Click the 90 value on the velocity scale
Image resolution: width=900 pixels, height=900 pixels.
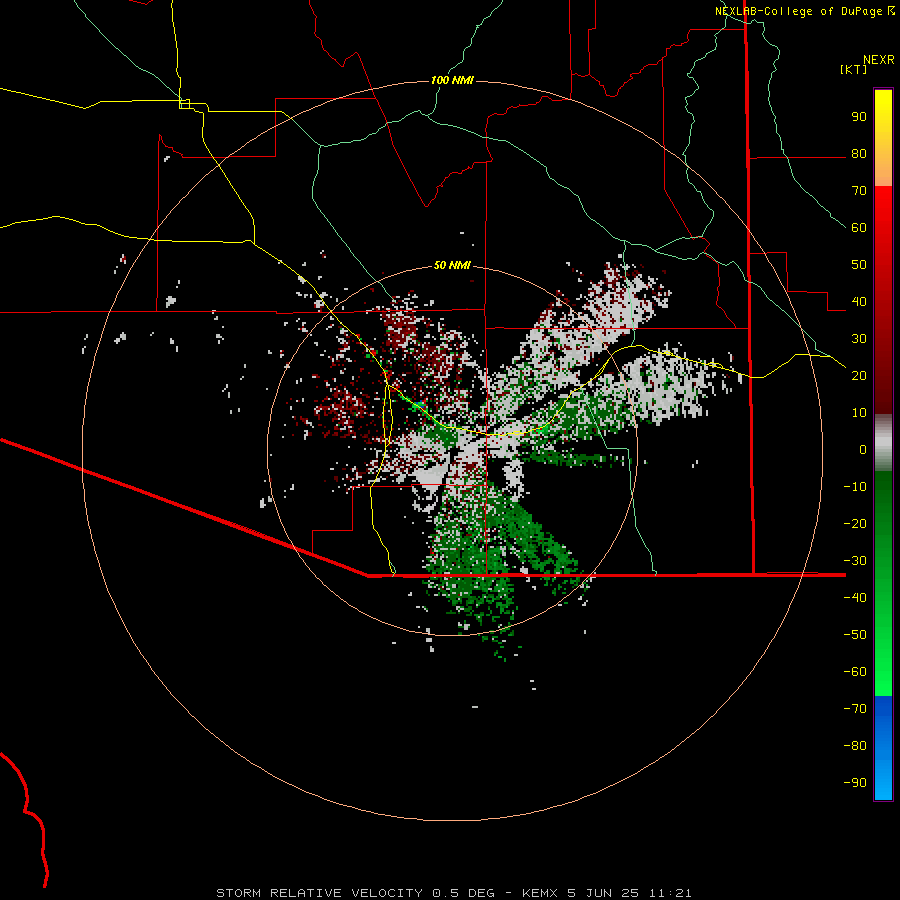[x=859, y=117]
